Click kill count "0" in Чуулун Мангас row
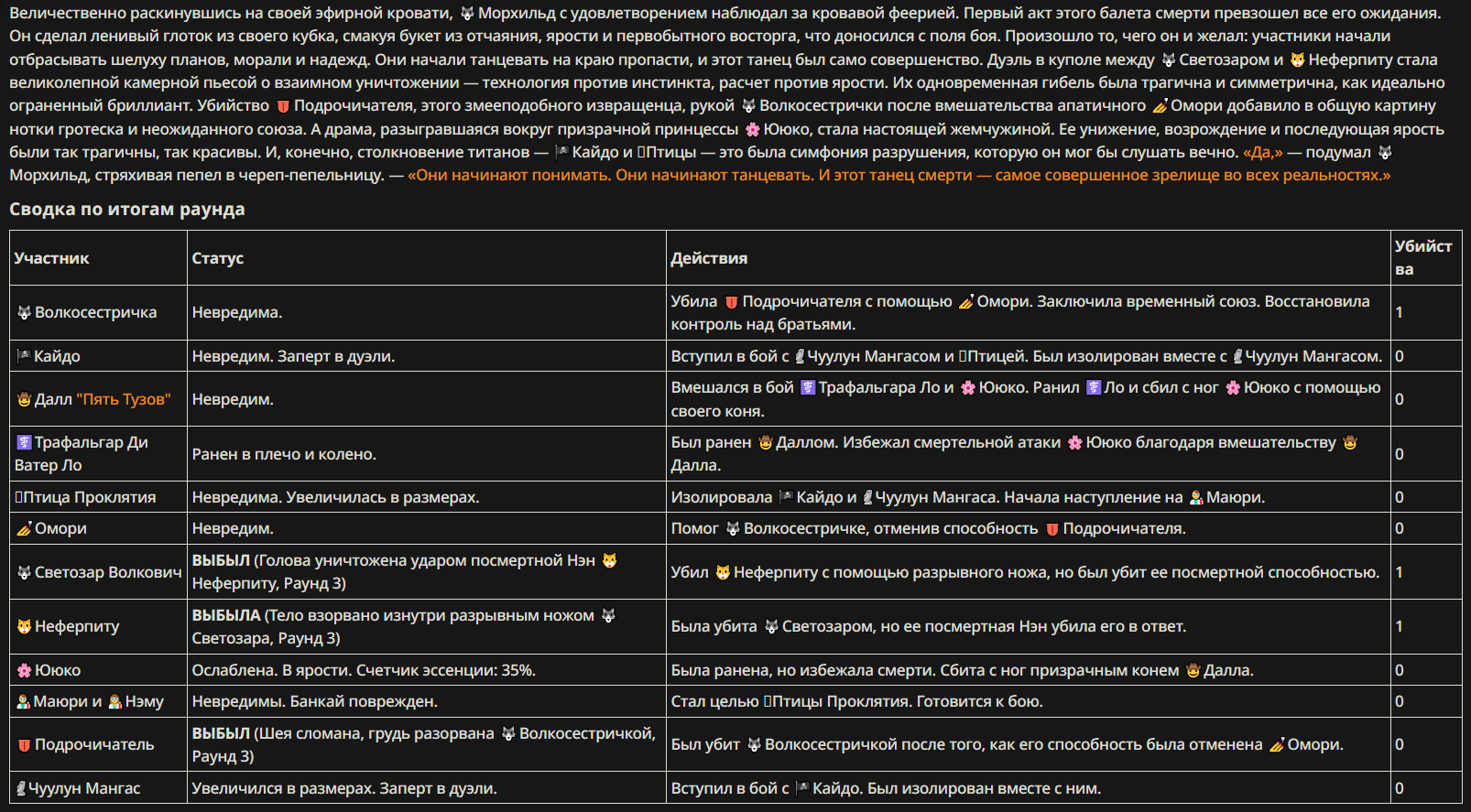Image resolution: width=1471 pixels, height=812 pixels. 1400,789
